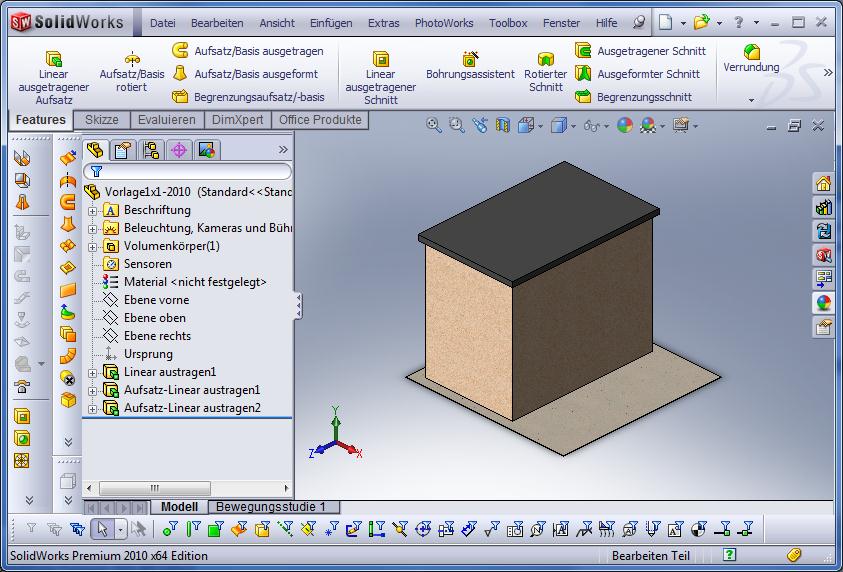Open the display style dropdown arrow
Image resolution: width=843 pixels, height=572 pixels.
574,126
